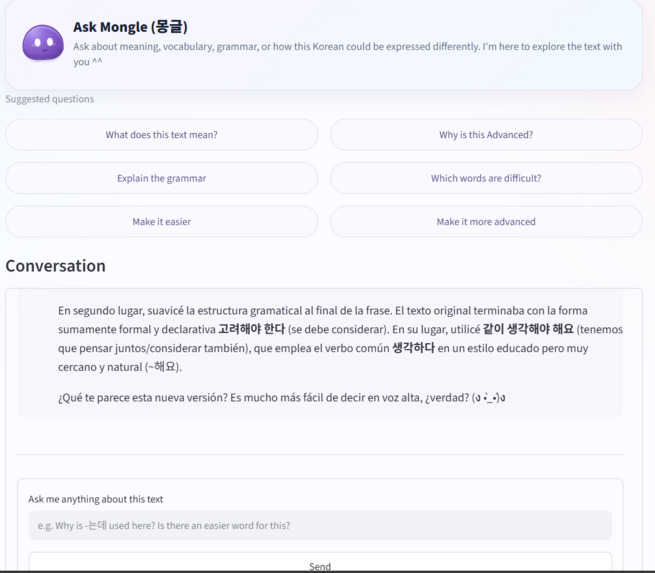
Task: Tap the 'Make it easier' suggestion
Action: [162, 221]
